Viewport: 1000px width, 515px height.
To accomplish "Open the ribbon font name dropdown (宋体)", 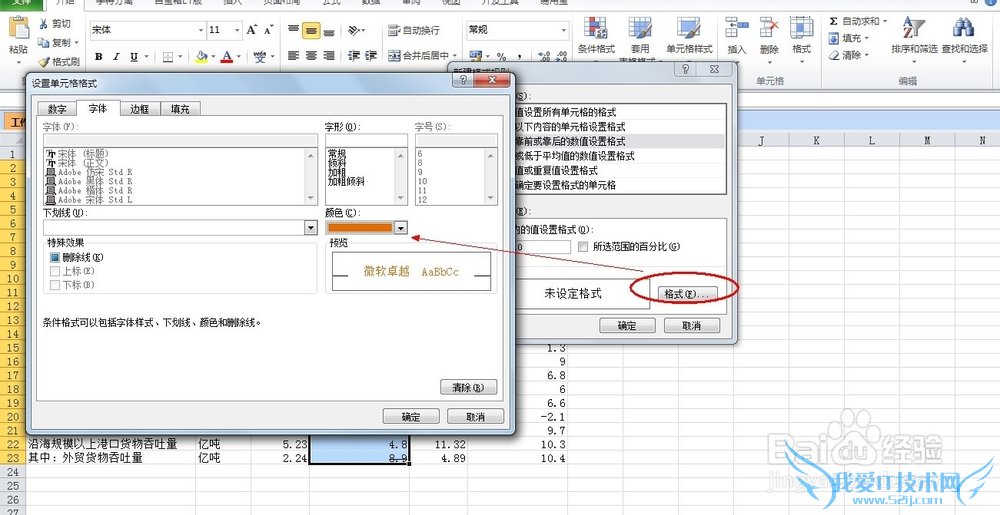I will [201, 30].
